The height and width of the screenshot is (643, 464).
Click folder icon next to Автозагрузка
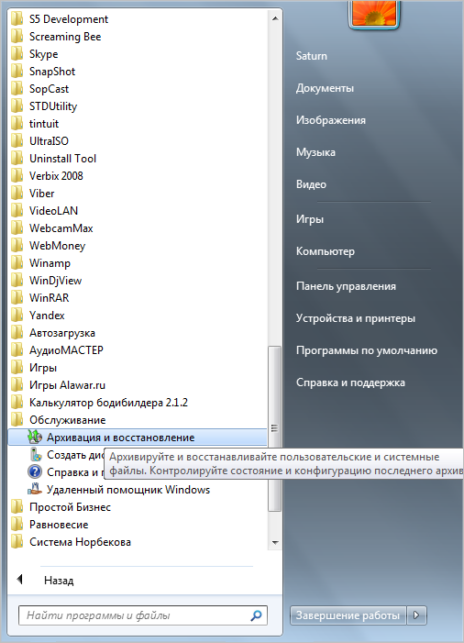click(x=17, y=333)
